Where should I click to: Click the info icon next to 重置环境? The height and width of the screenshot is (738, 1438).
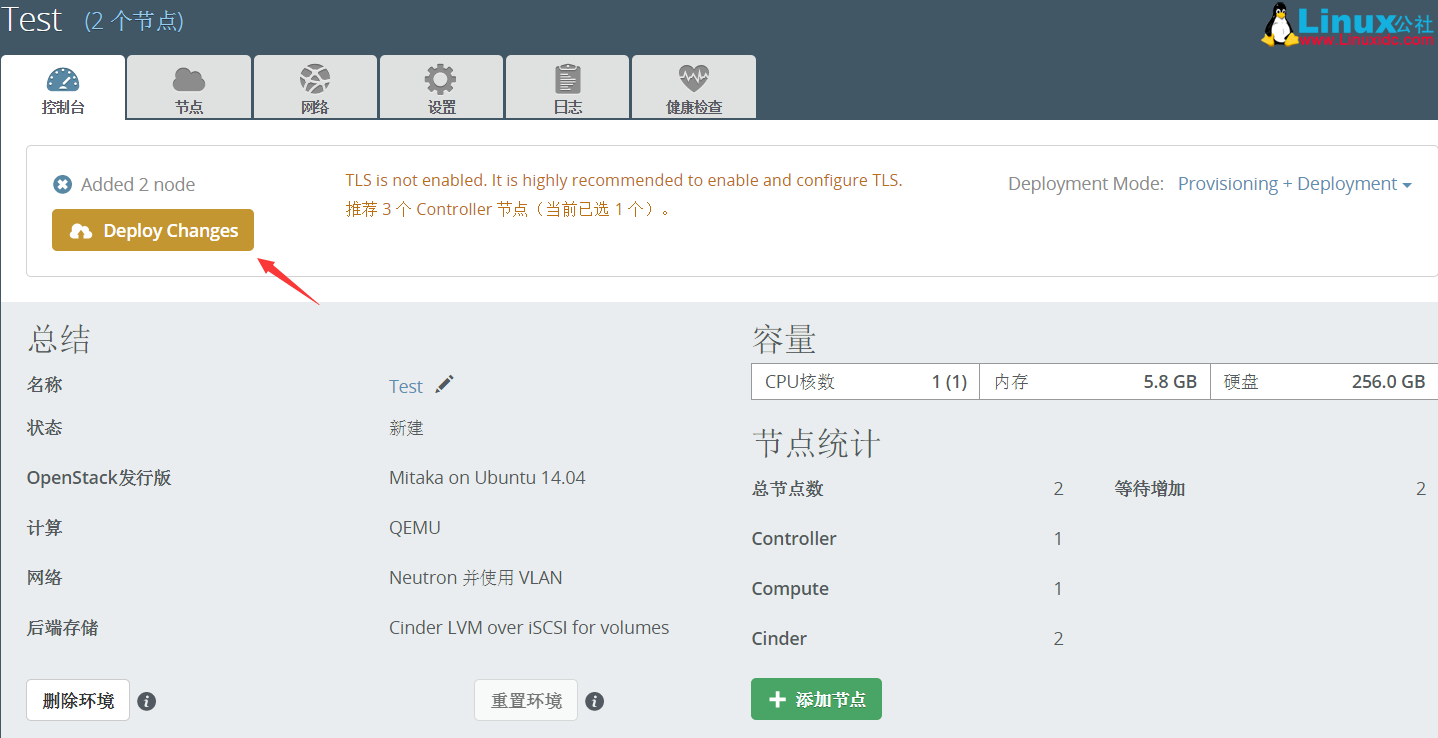point(594,700)
